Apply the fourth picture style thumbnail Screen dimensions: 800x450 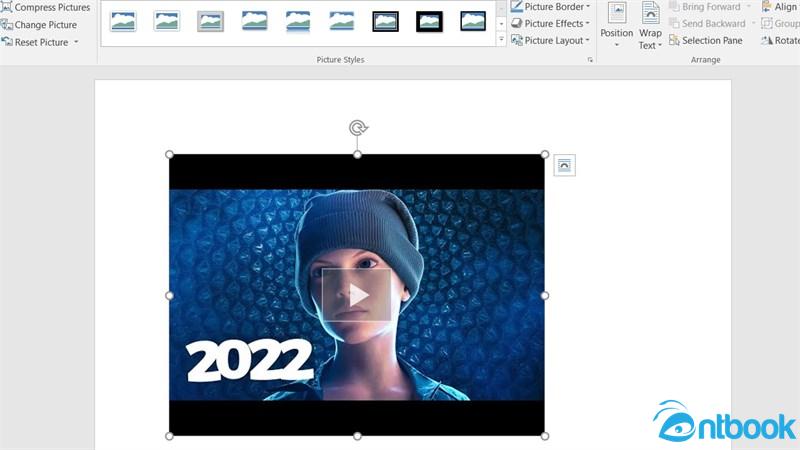(x=254, y=21)
